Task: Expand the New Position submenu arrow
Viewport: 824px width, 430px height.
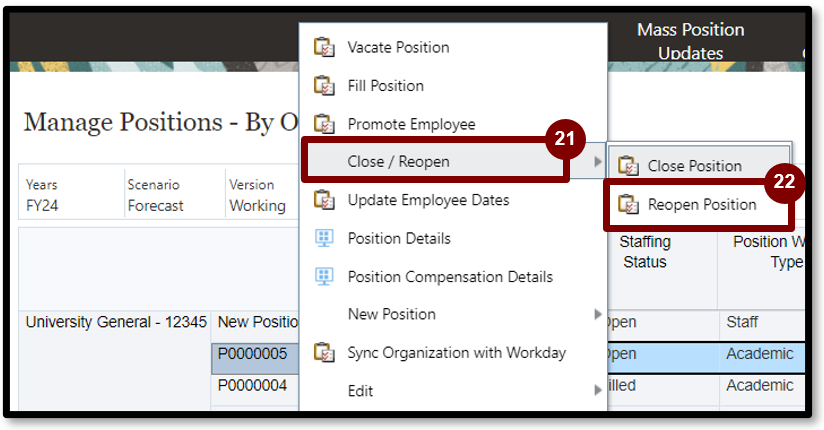Action: point(598,315)
